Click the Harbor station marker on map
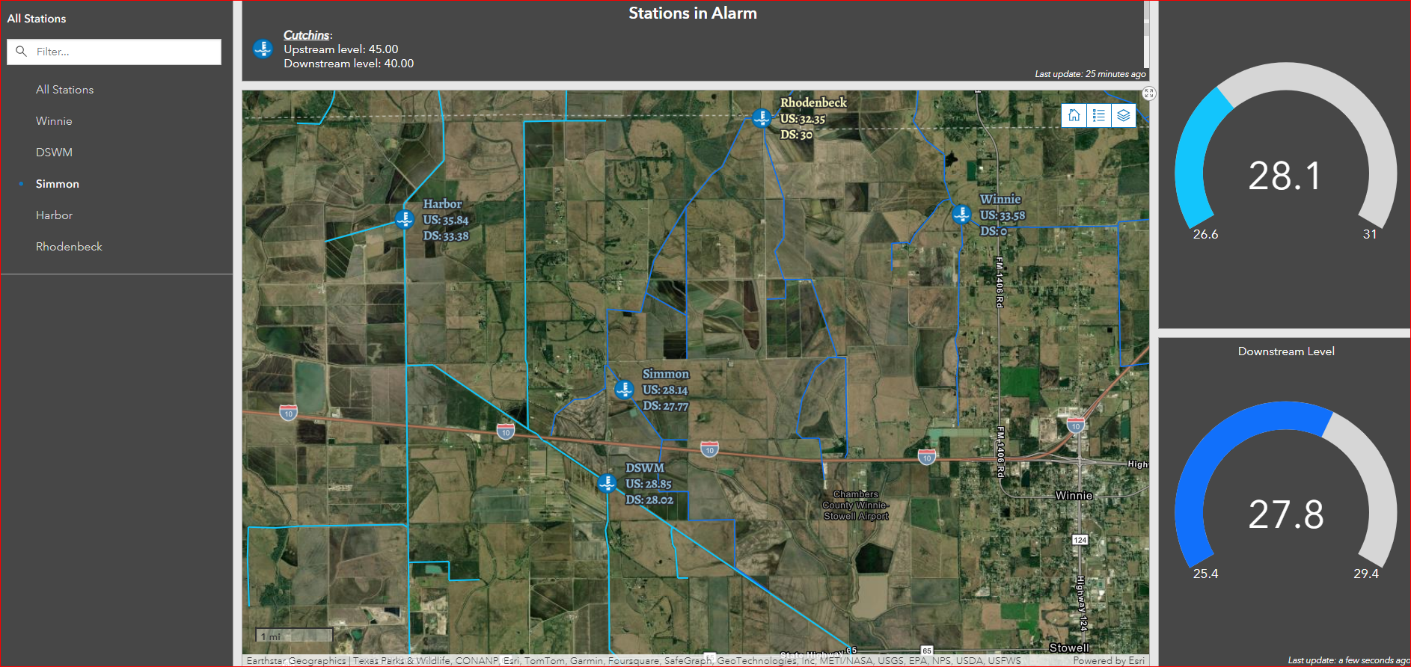 point(405,220)
